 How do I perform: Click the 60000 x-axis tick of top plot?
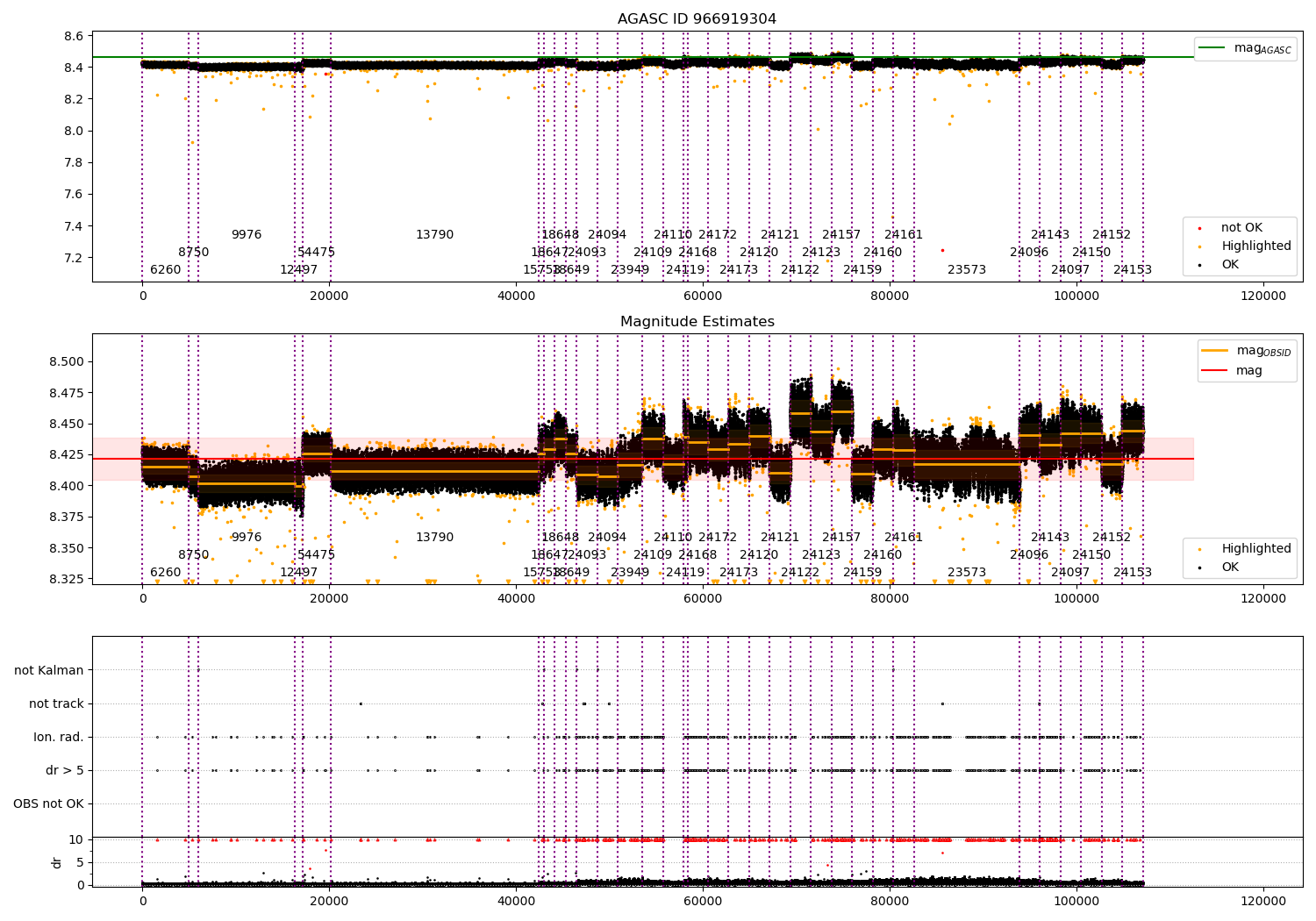pos(703,296)
